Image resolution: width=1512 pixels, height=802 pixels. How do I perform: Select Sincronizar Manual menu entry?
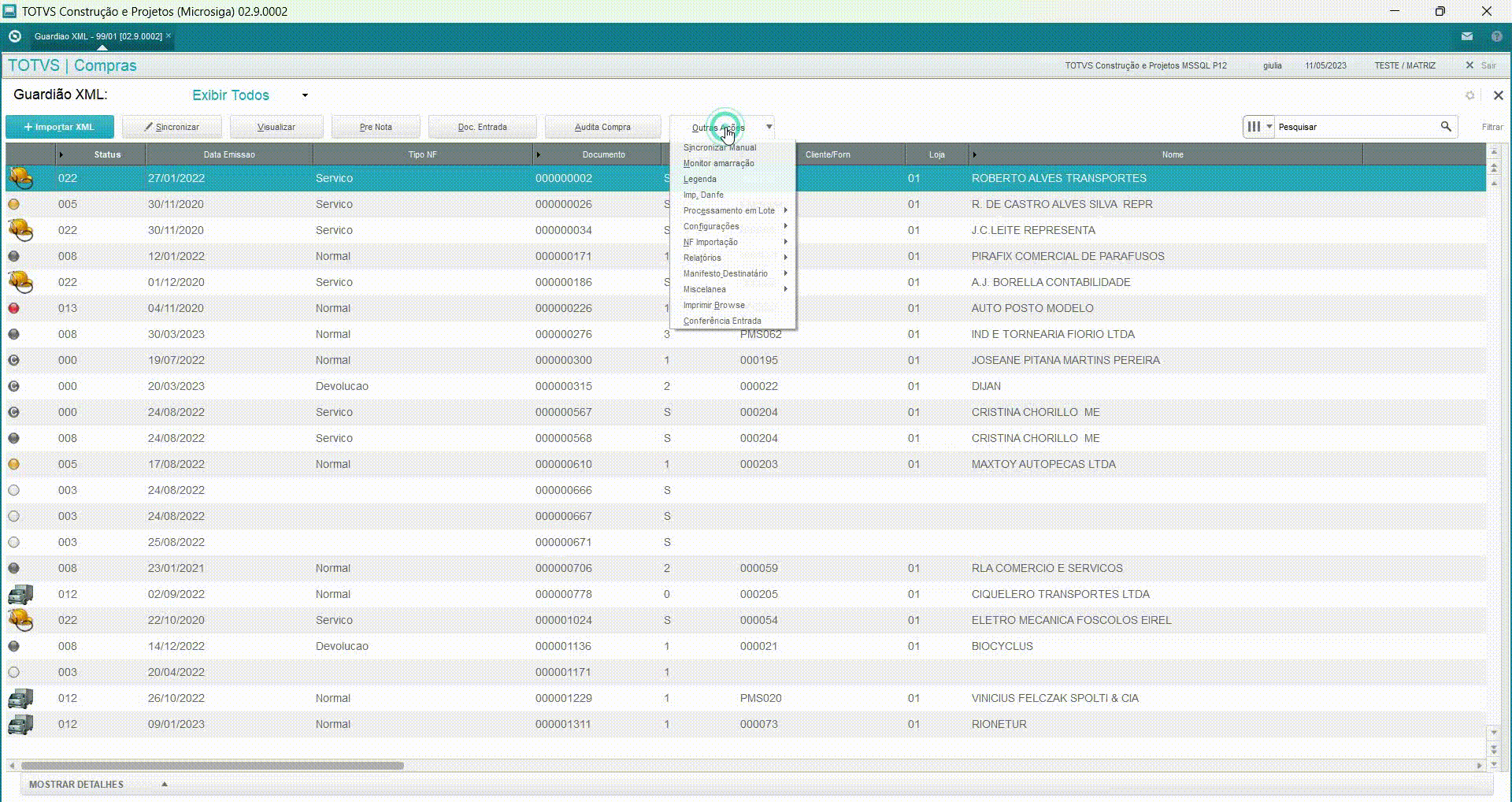point(734,147)
